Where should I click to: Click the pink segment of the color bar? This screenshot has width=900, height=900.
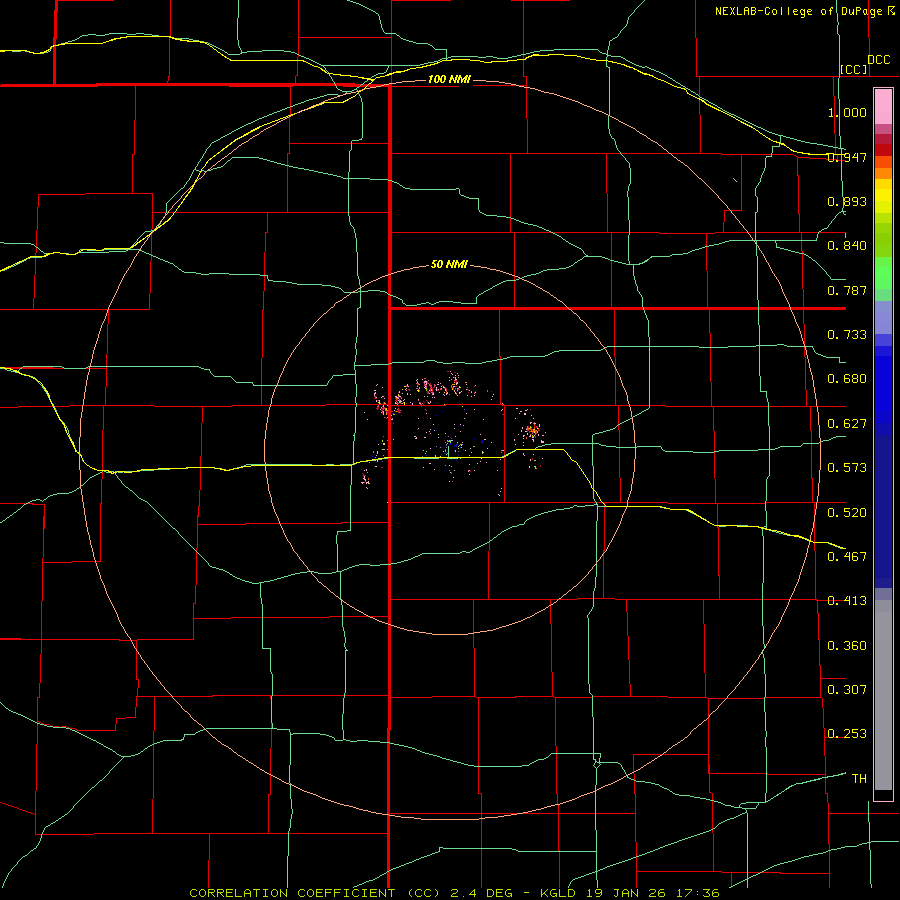[883, 106]
